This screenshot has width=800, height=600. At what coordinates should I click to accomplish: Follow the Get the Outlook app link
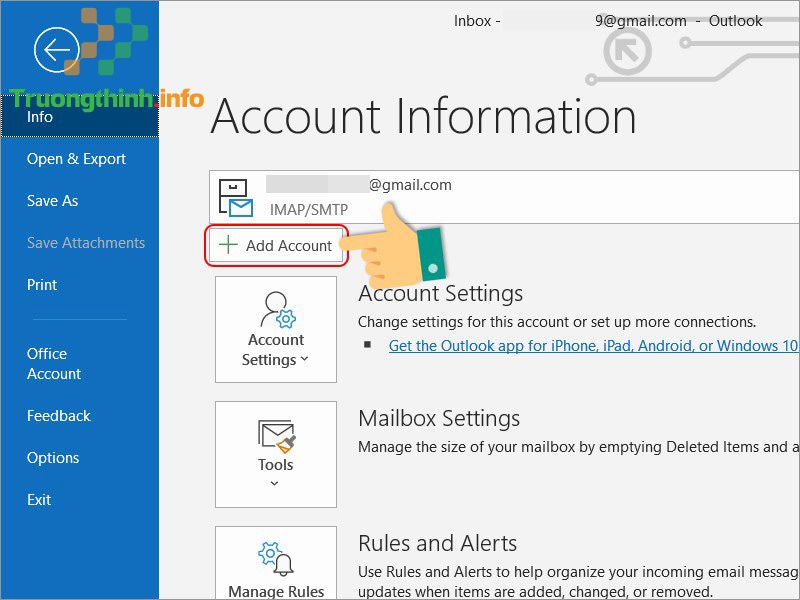coord(593,345)
